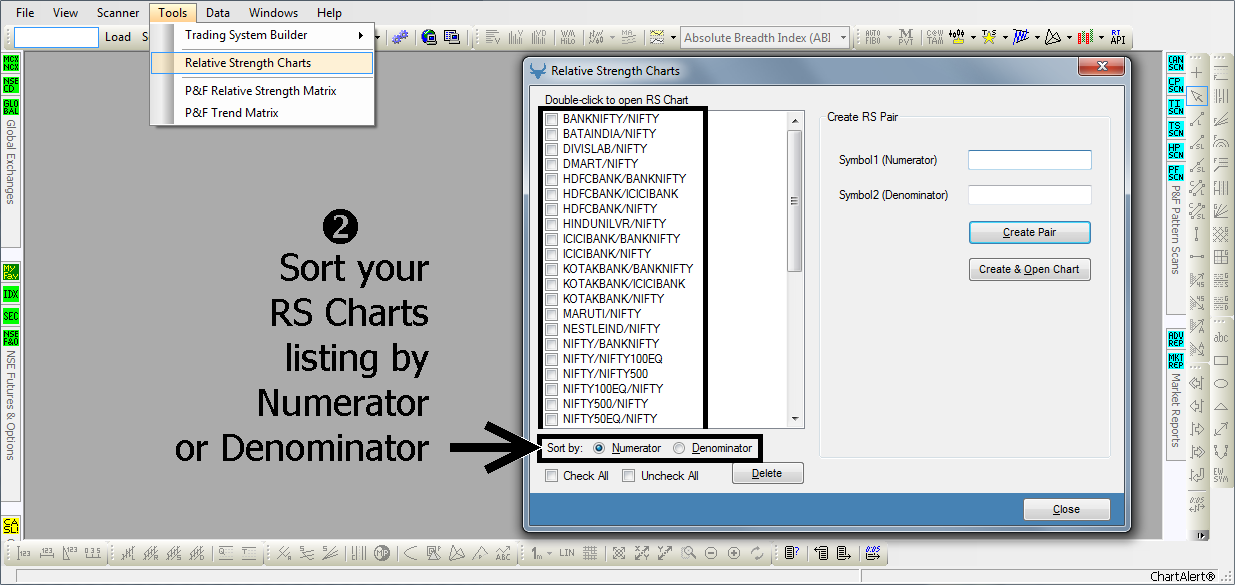Image resolution: width=1235 pixels, height=585 pixels.
Task: Select the rectangle shape drawing tool
Action: (1220, 360)
